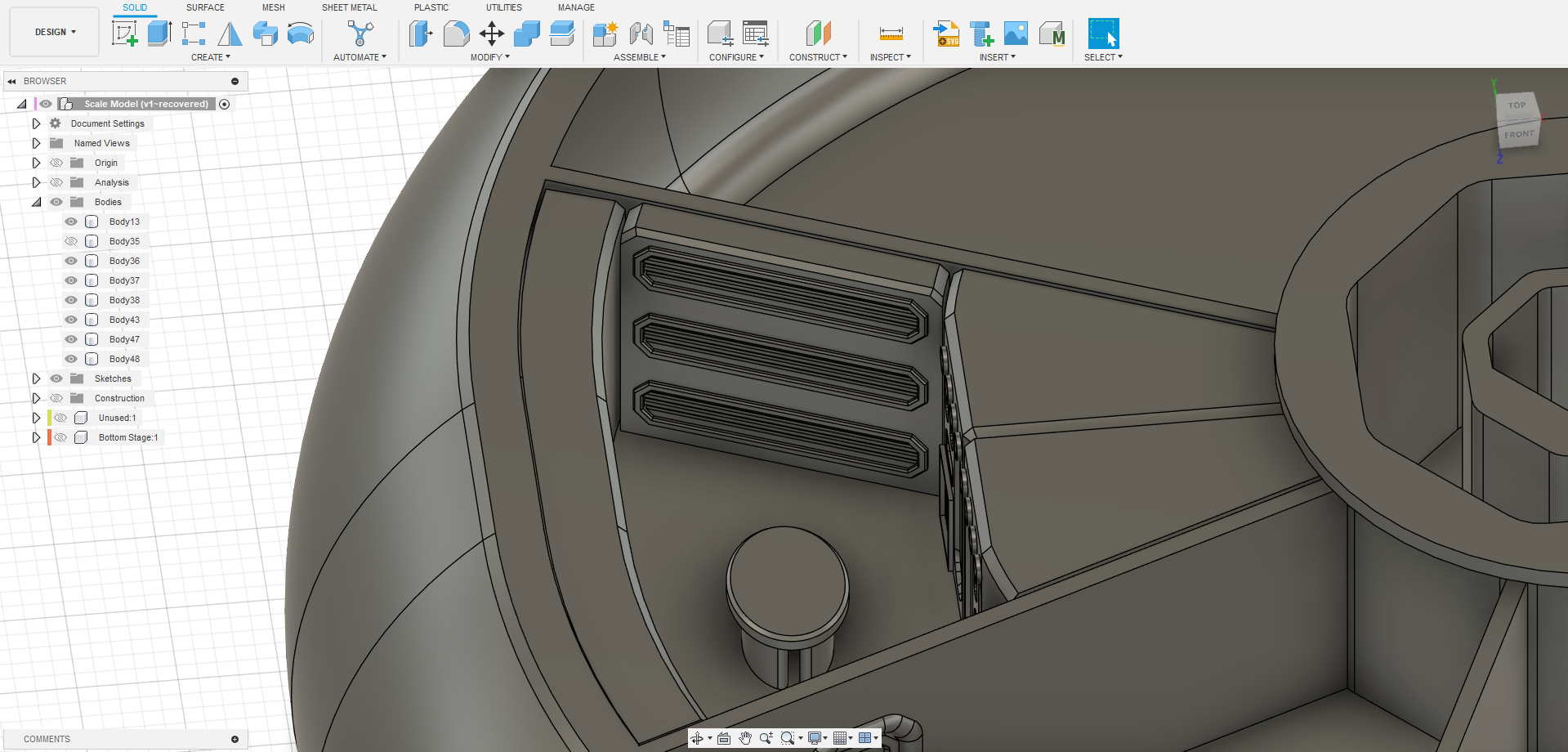Expand the Document Settings node
This screenshot has height=752, width=1568.
click(x=36, y=123)
